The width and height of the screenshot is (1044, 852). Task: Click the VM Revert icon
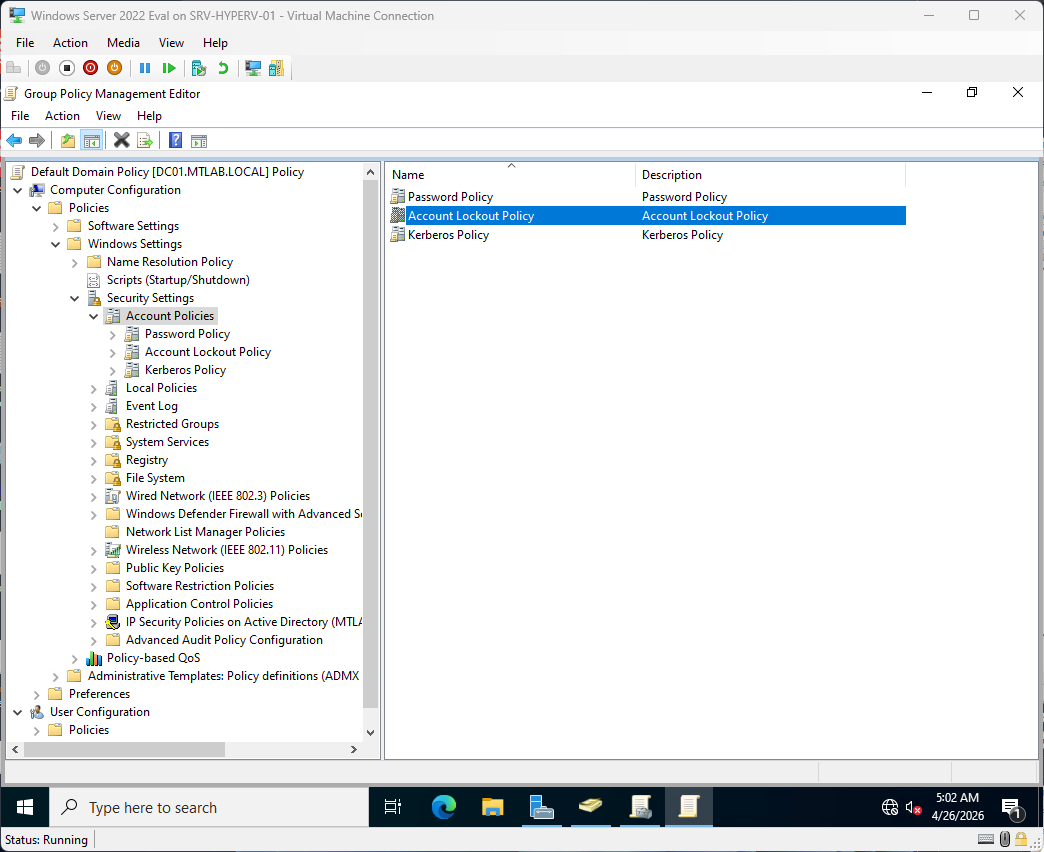[x=223, y=68]
